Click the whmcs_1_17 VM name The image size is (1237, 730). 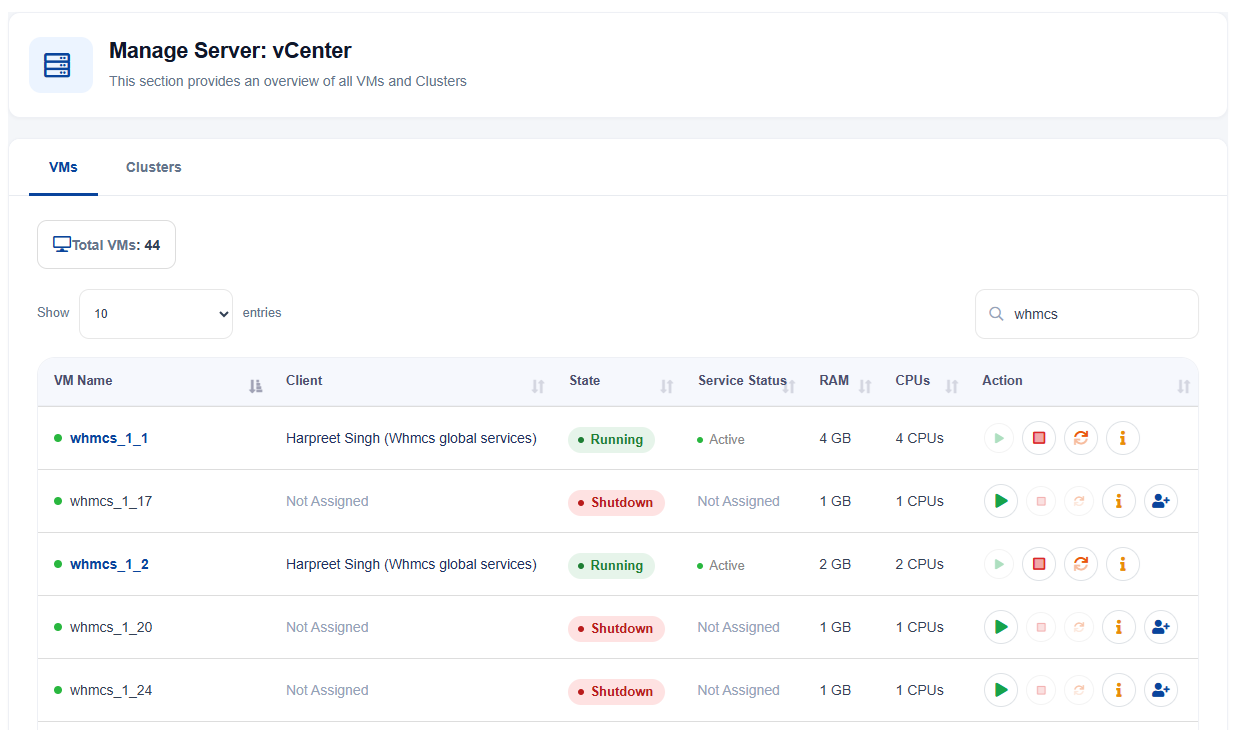click(x=111, y=501)
